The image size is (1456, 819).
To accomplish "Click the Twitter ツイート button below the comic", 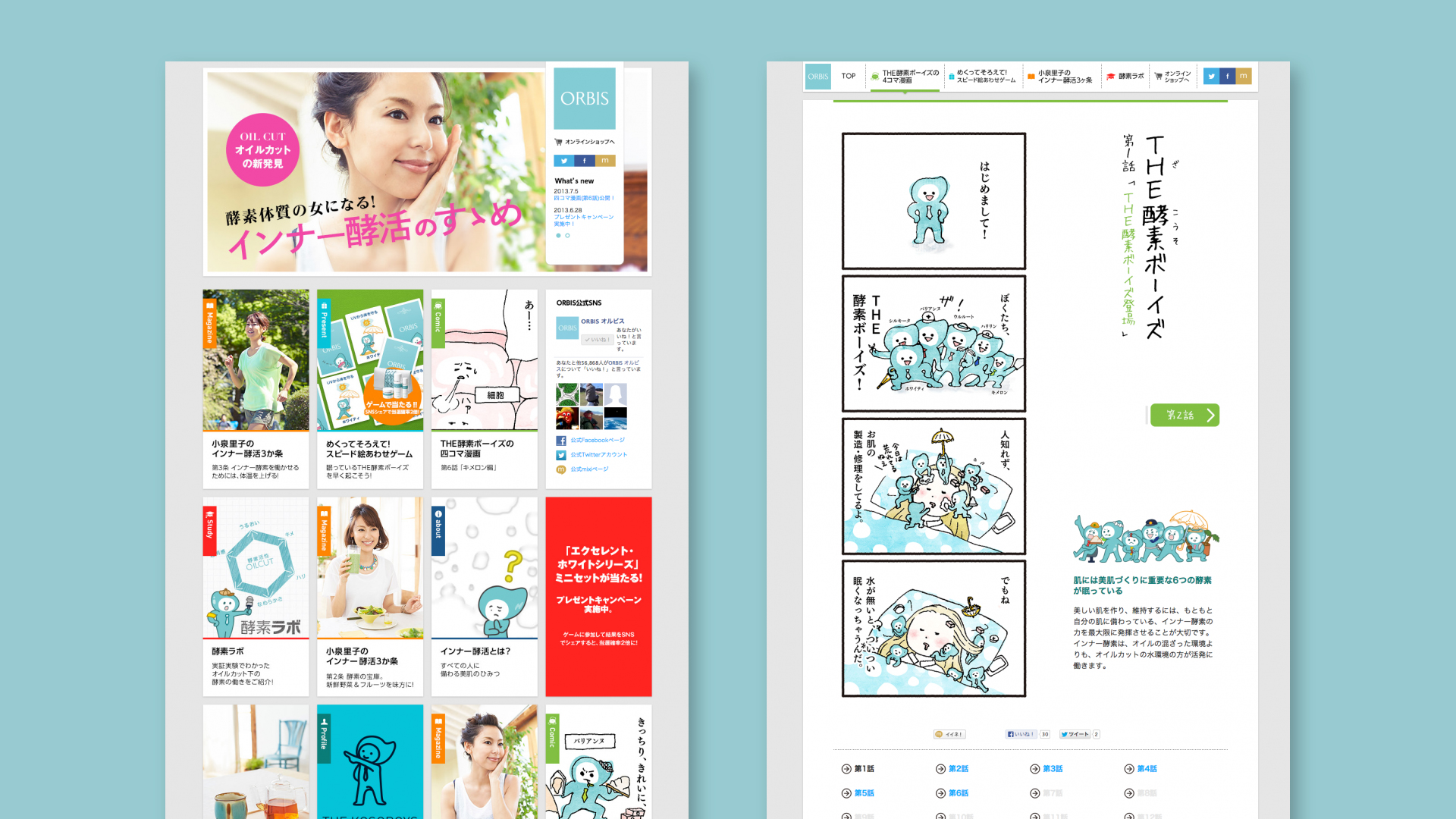I will 1075,734.
